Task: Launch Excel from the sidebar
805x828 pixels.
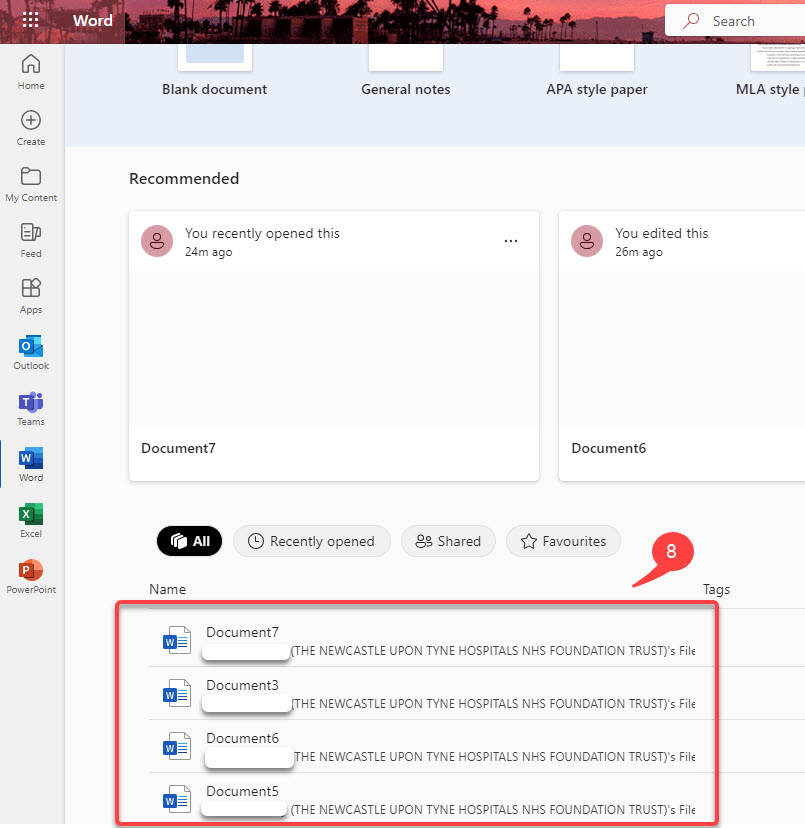Action: [x=31, y=520]
